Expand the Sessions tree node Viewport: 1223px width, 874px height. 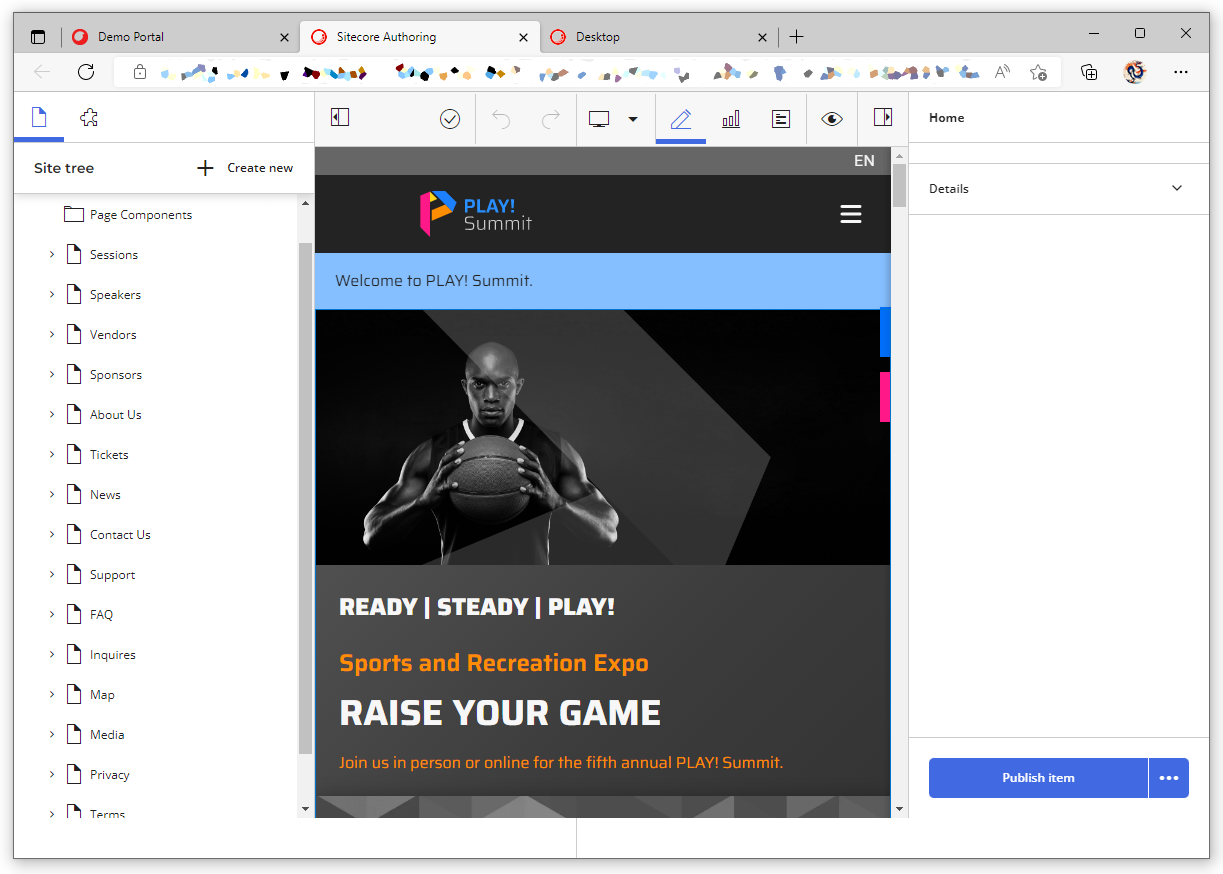click(52, 254)
